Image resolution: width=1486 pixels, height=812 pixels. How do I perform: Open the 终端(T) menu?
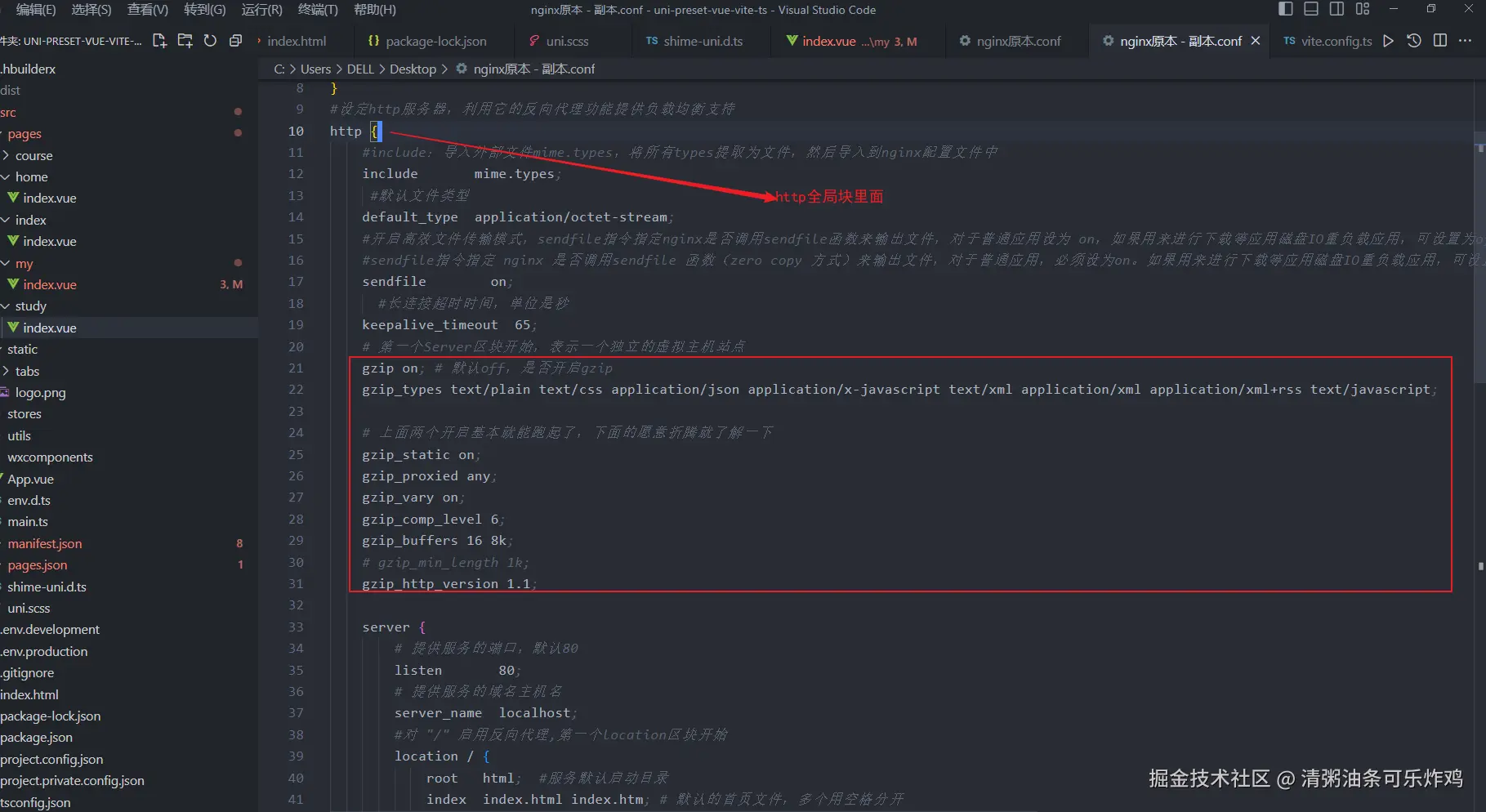(318, 10)
